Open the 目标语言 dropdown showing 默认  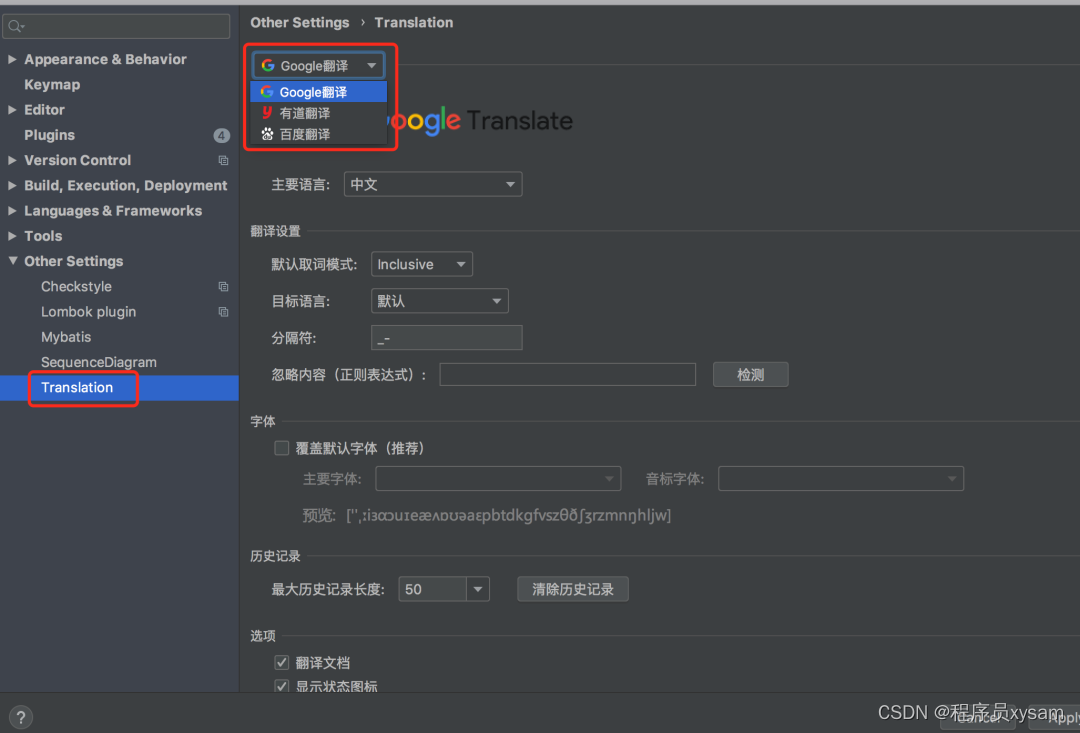tap(439, 301)
